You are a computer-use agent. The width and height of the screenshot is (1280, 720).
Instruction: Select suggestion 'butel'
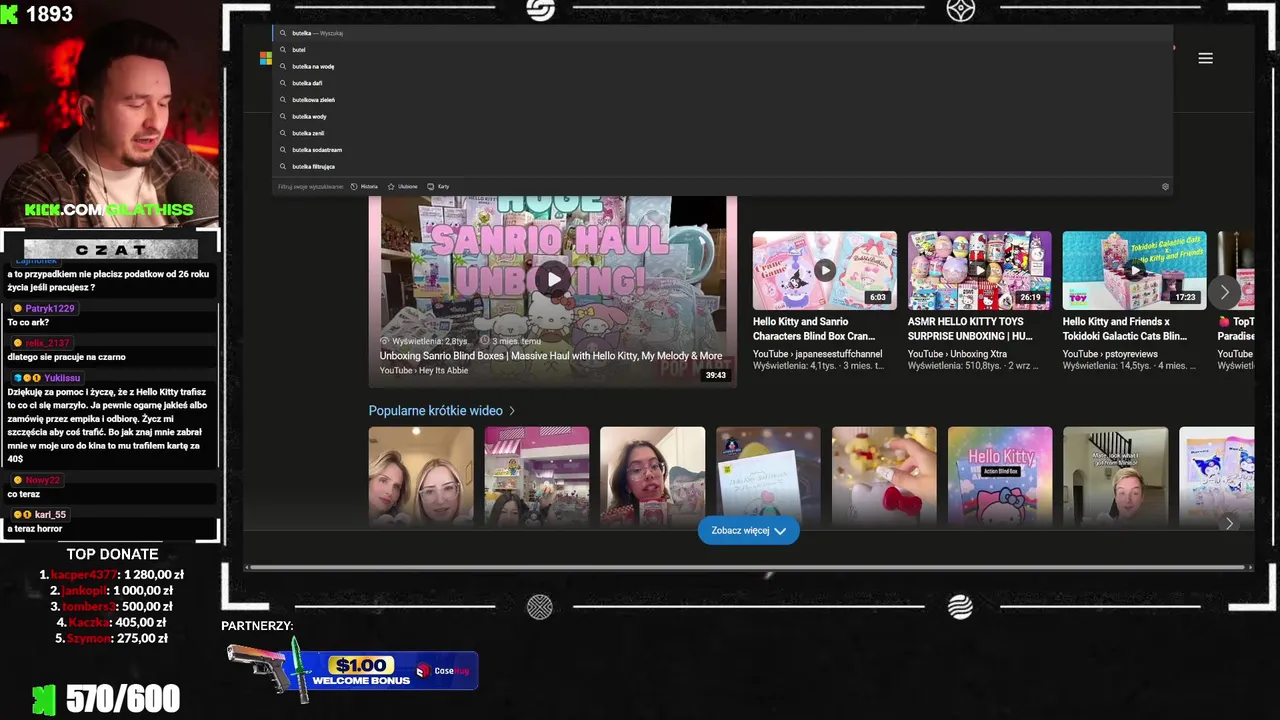pyautogui.click(x=722, y=49)
